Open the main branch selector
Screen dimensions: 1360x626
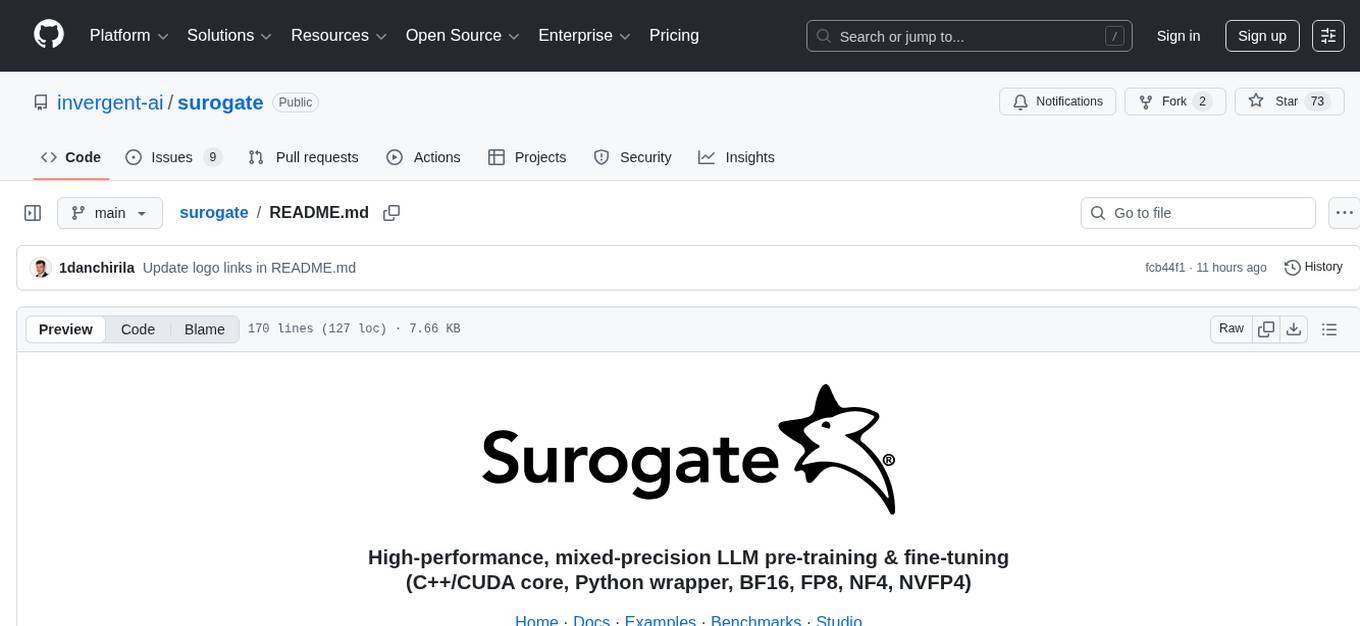tap(110, 213)
